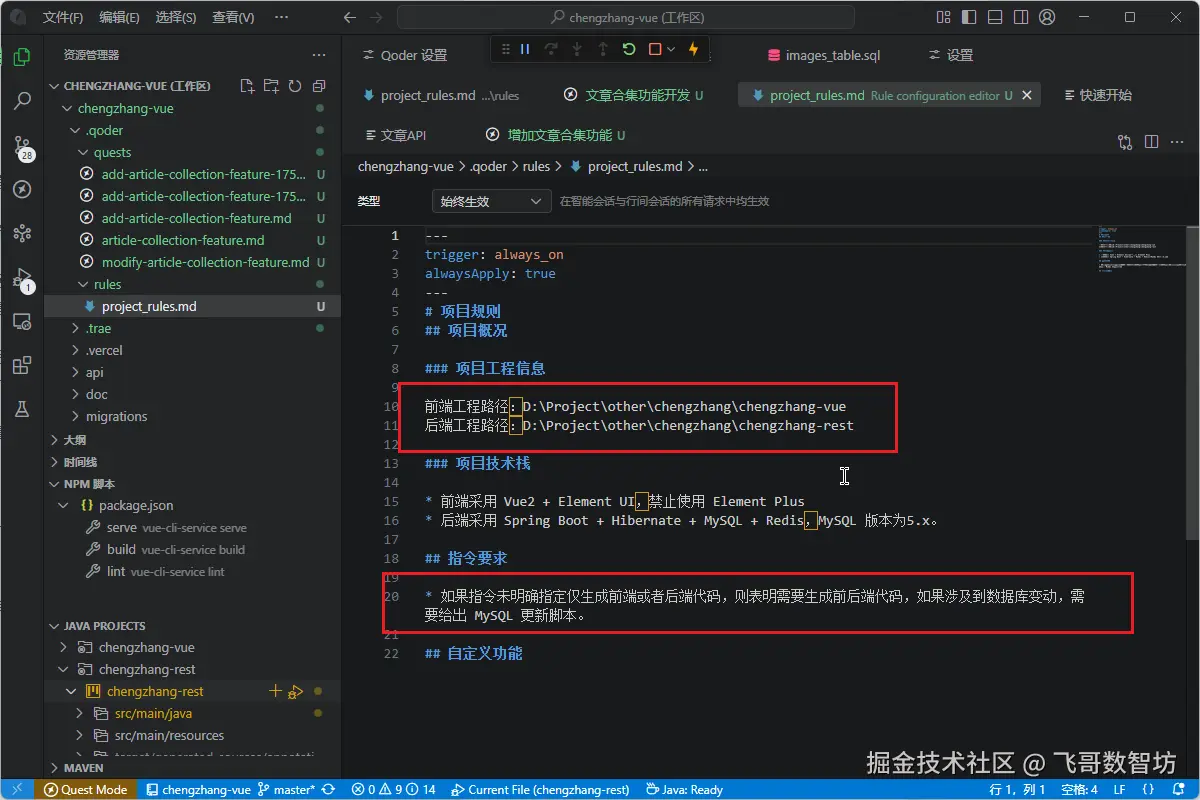Open the 查看(V) menu

coord(233,17)
